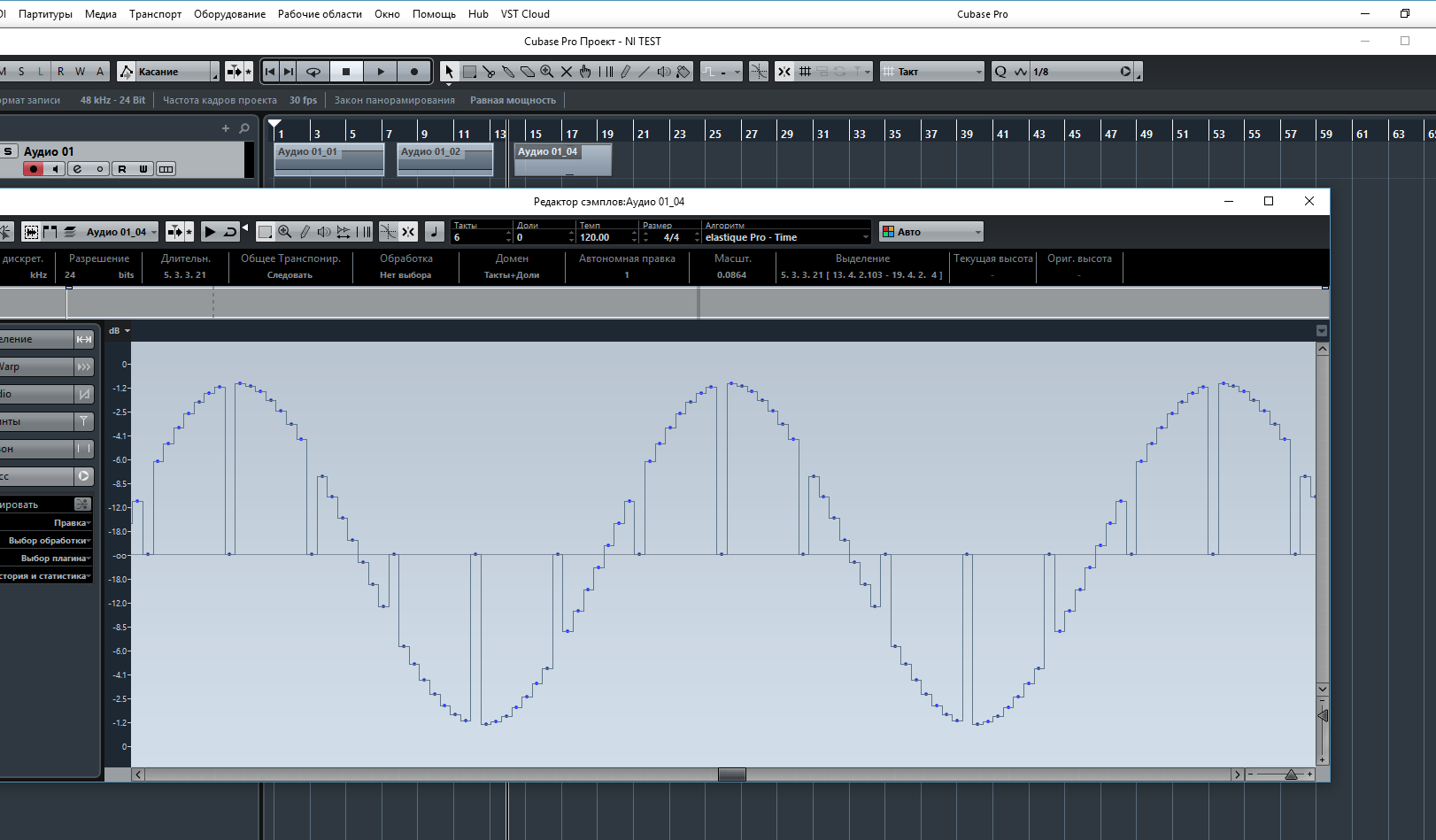Start recording with the transport Record button

pyautogui.click(x=414, y=72)
